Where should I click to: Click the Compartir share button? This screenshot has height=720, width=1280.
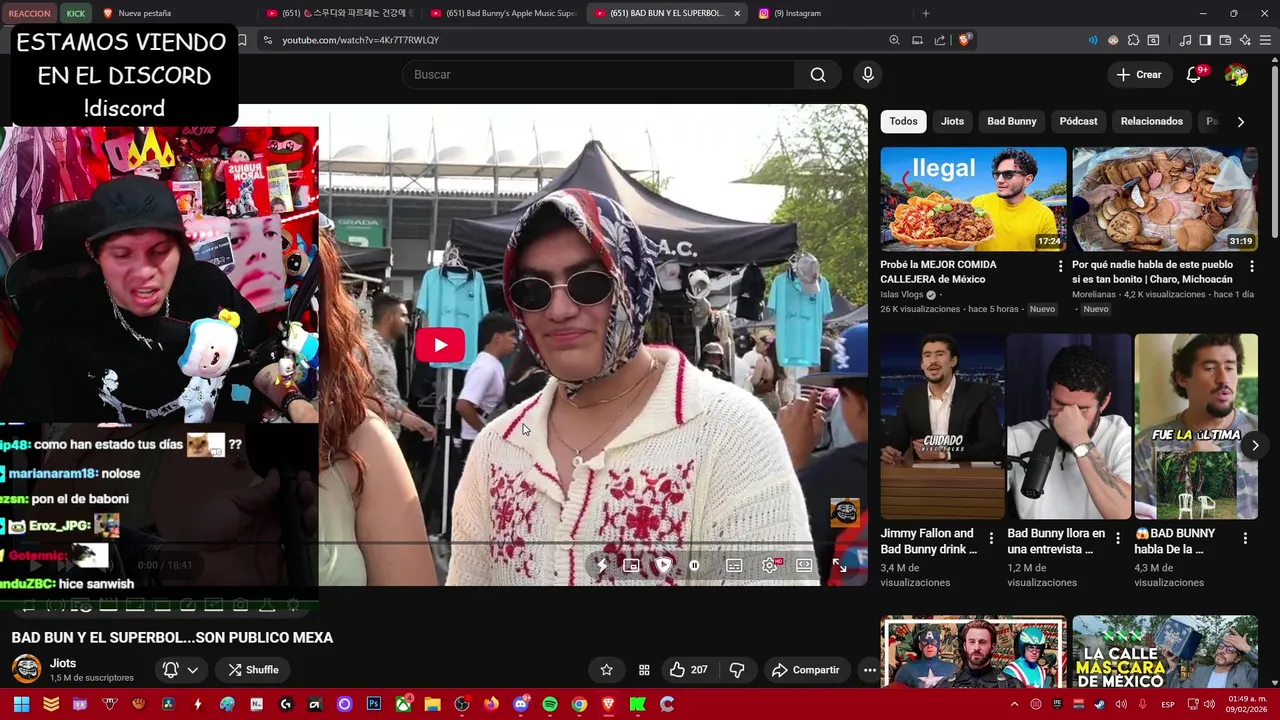coord(805,670)
